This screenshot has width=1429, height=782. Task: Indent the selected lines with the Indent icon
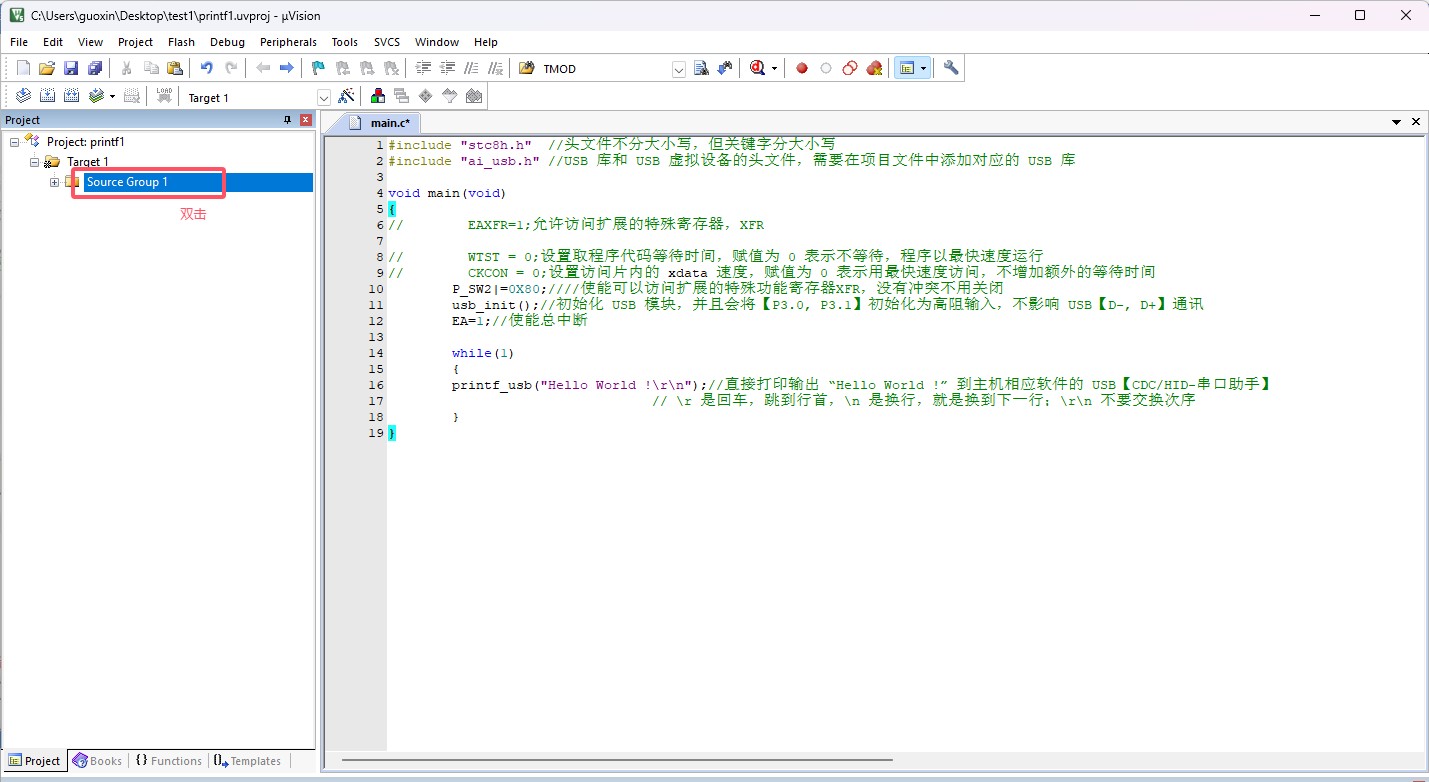click(x=423, y=68)
